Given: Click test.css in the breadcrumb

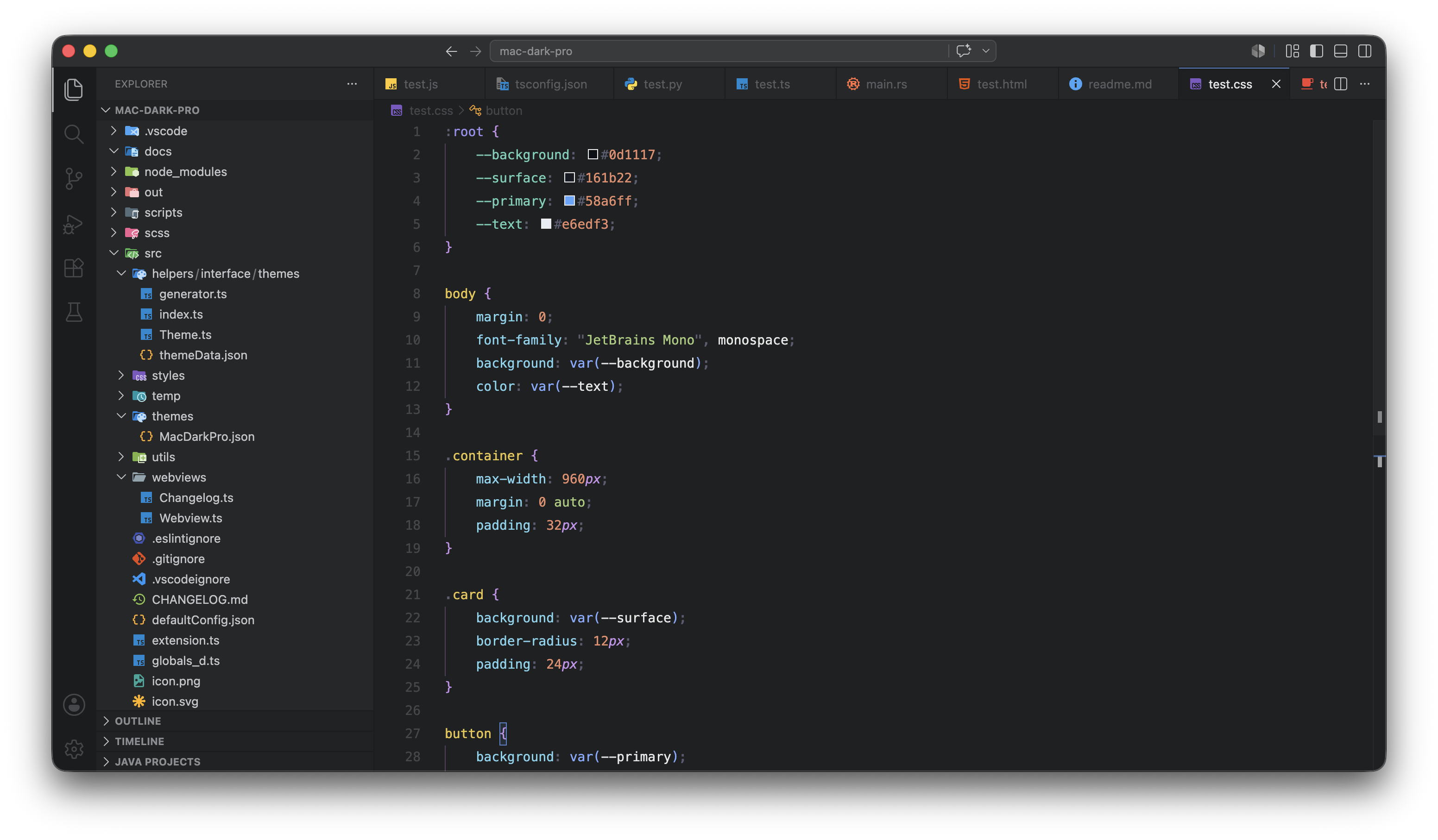Looking at the screenshot, I should click(x=431, y=111).
